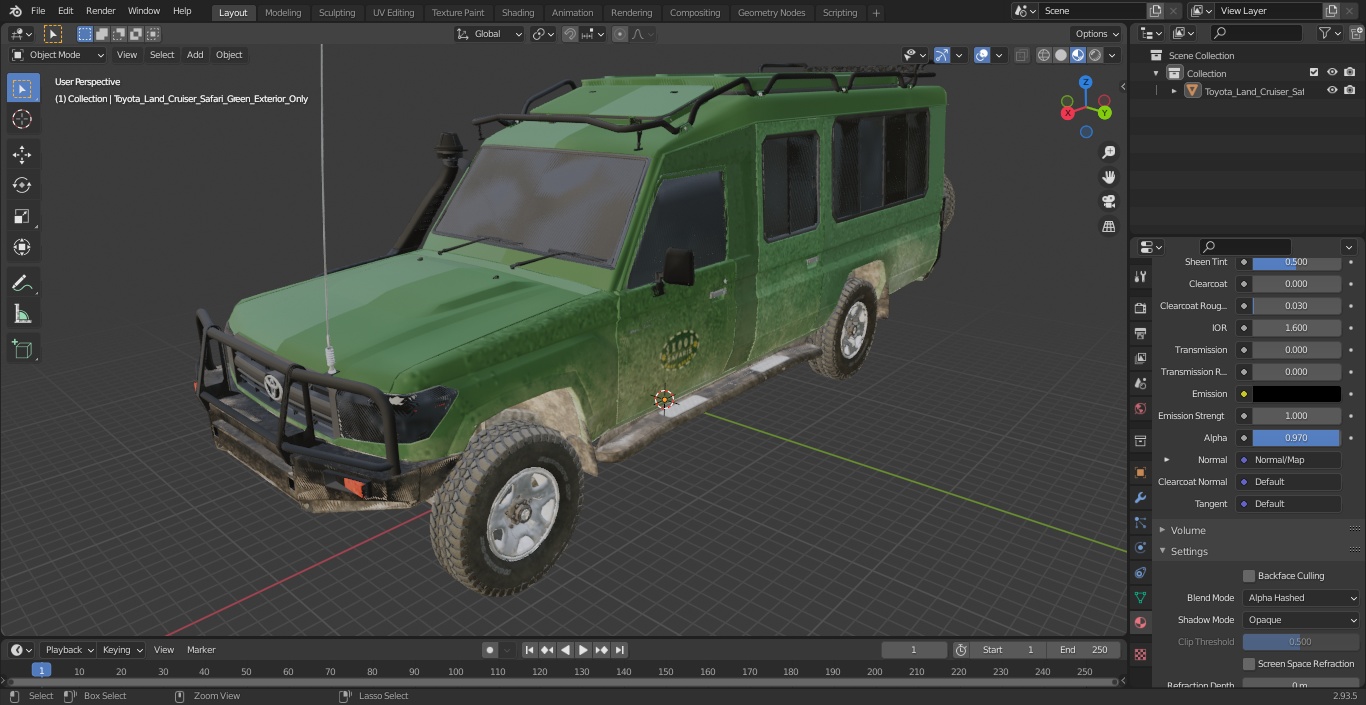Activate the Rotate tool
This screenshot has width=1366, height=705.
point(22,185)
